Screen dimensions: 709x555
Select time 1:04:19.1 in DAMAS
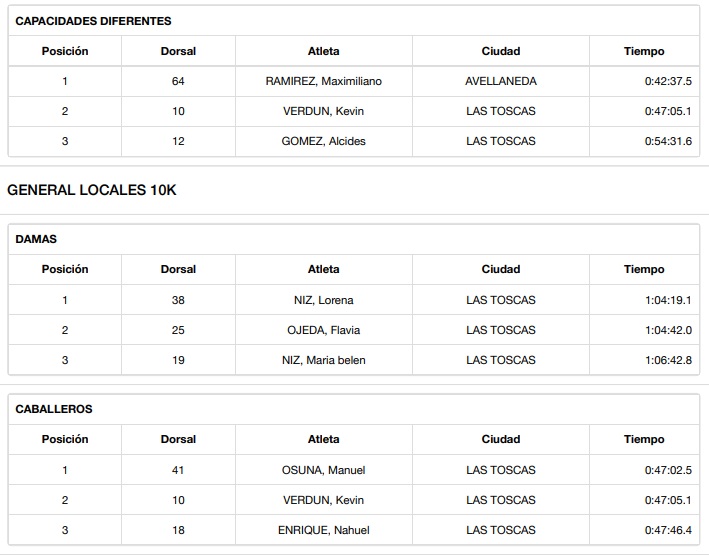(x=668, y=300)
